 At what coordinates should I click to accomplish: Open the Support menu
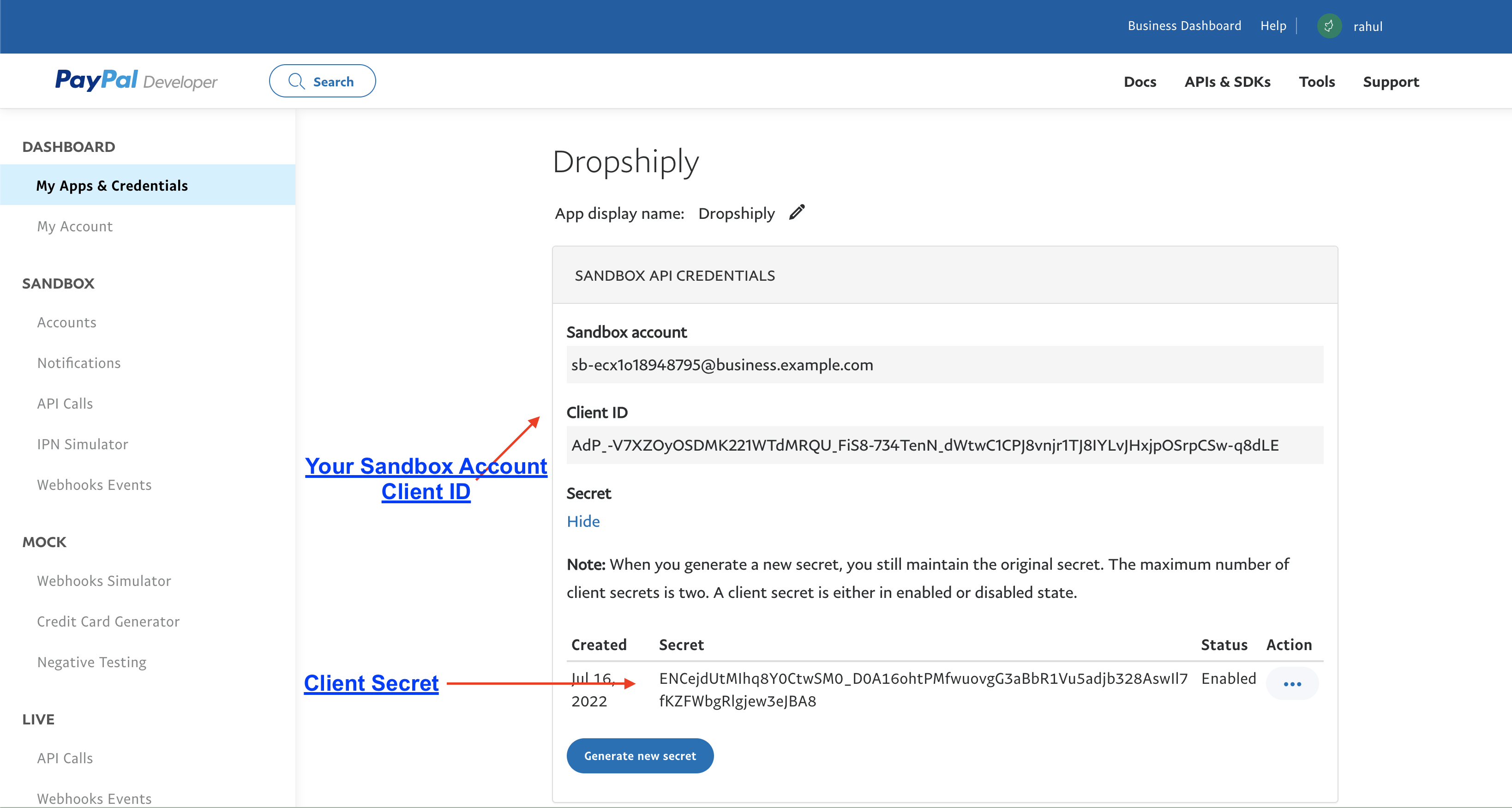click(1391, 82)
